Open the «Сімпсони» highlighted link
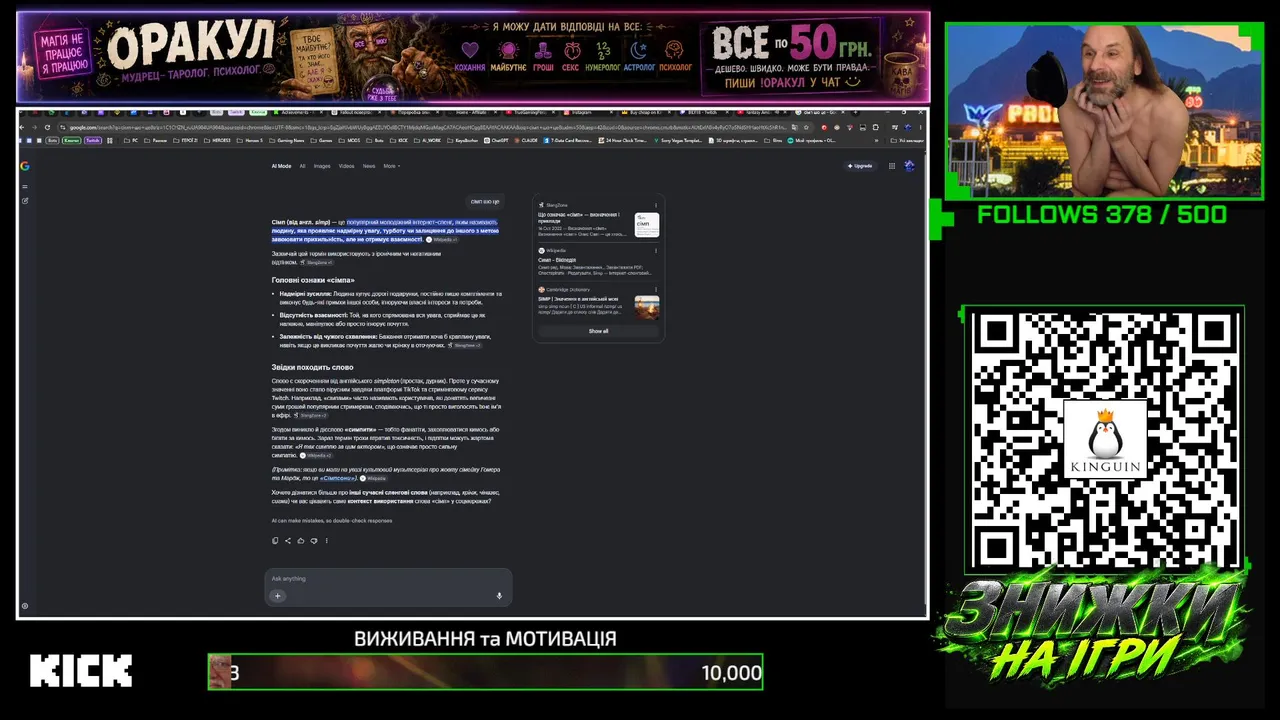Viewport: 1280px width, 720px height. pyautogui.click(x=338, y=478)
